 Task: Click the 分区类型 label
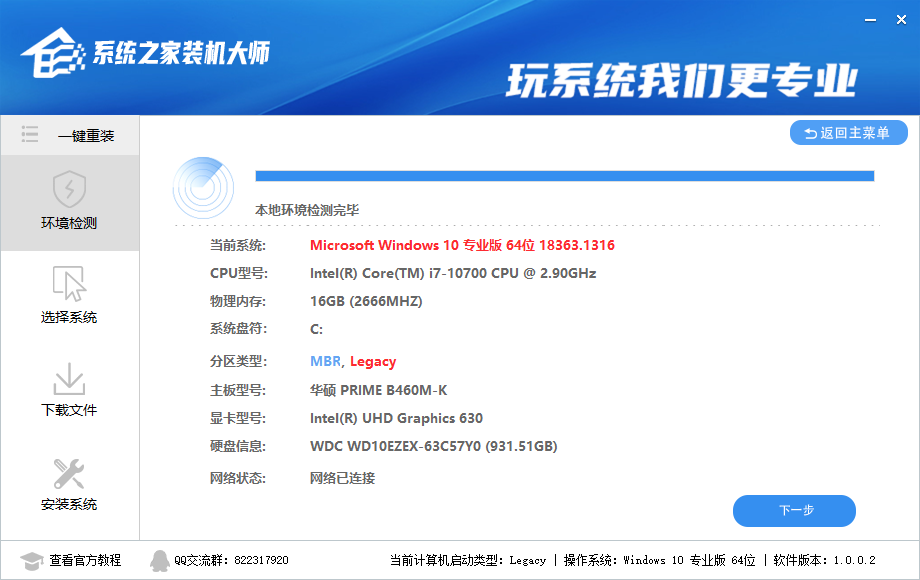pyautogui.click(x=238, y=361)
